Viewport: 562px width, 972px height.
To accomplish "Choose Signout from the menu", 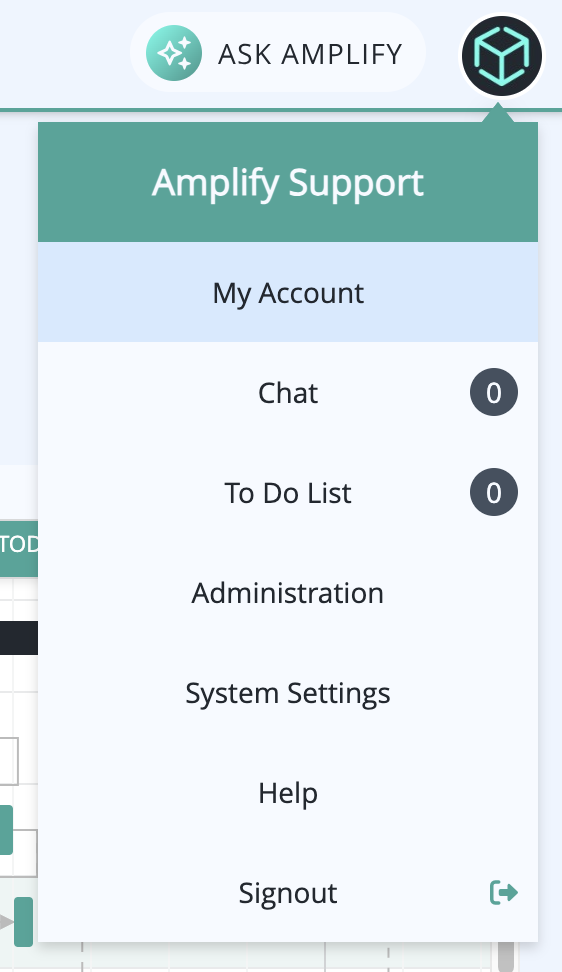I will click(x=288, y=893).
